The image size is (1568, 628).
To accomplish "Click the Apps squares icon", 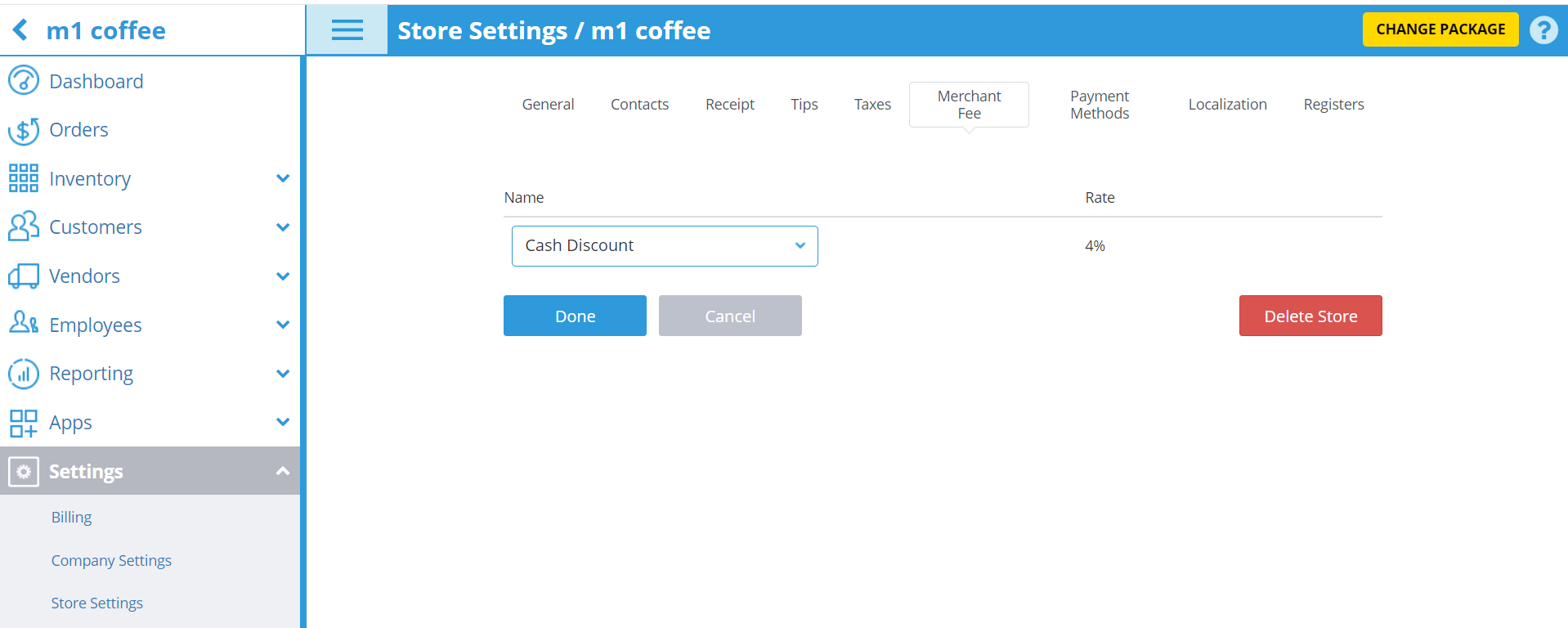I will (x=24, y=423).
